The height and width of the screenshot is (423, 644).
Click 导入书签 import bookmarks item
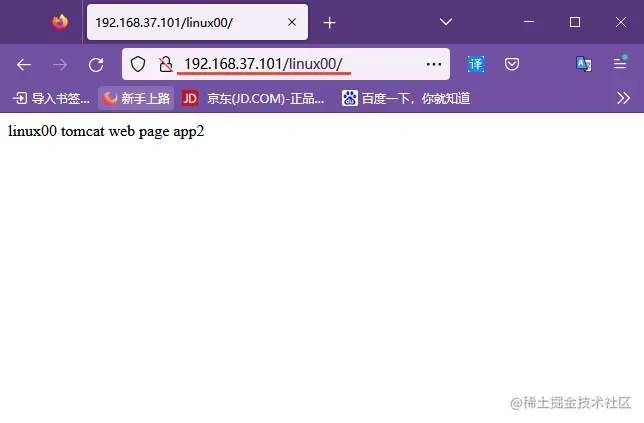51,99
